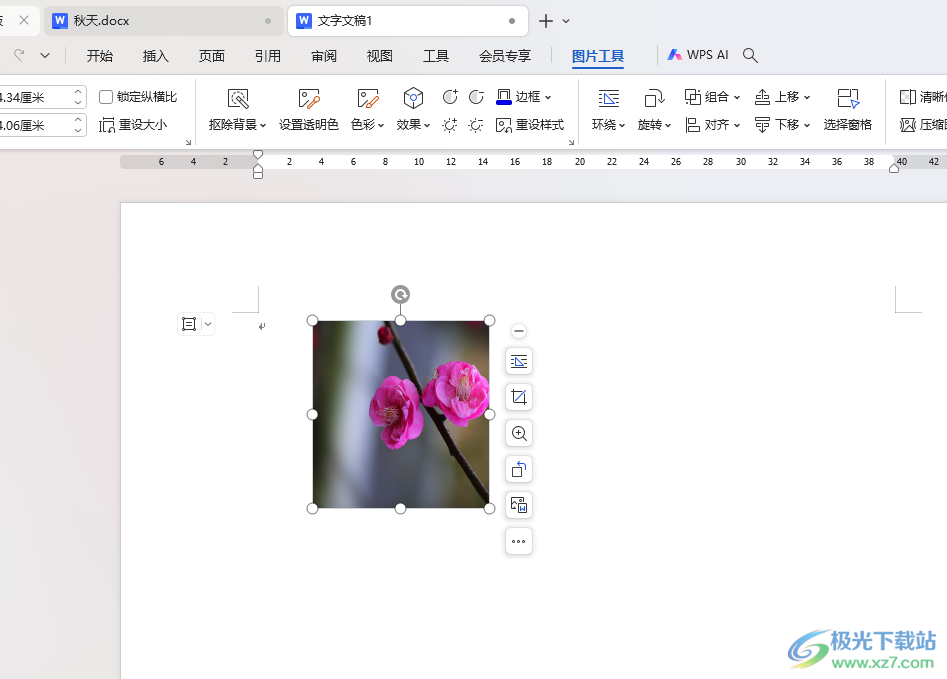
Task: Click the crop icon beside the image
Action: (x=519, y=397)
